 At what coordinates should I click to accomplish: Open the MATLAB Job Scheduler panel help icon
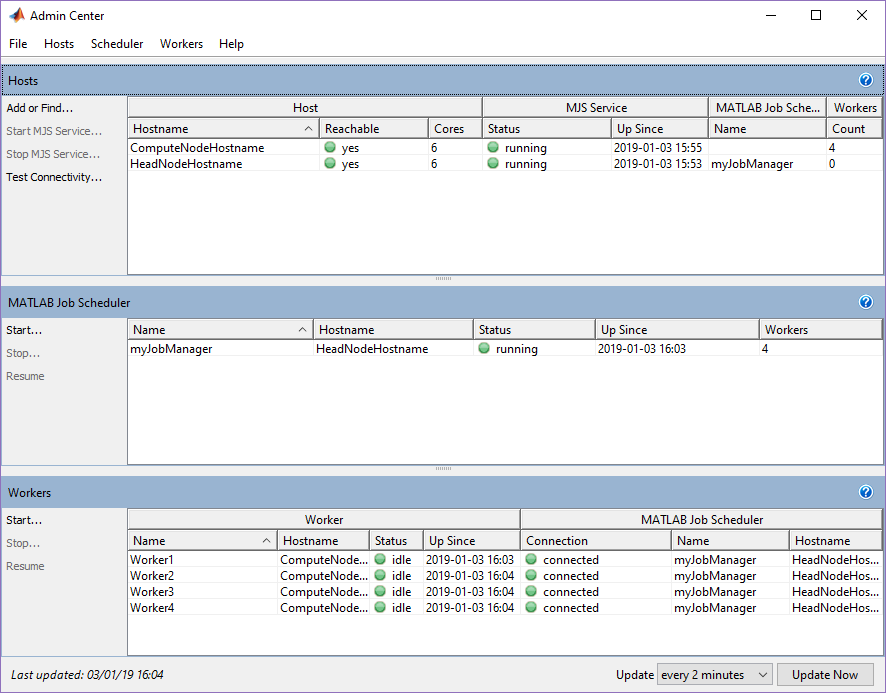click(x=865, y=302)
